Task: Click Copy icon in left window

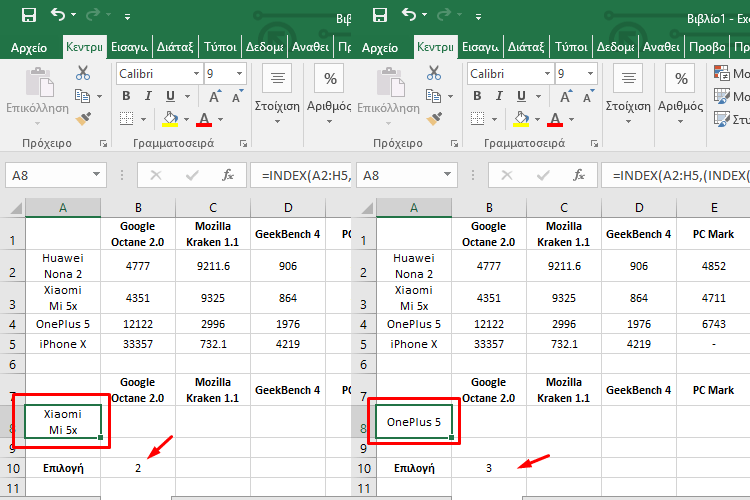Action: [82, 96]
